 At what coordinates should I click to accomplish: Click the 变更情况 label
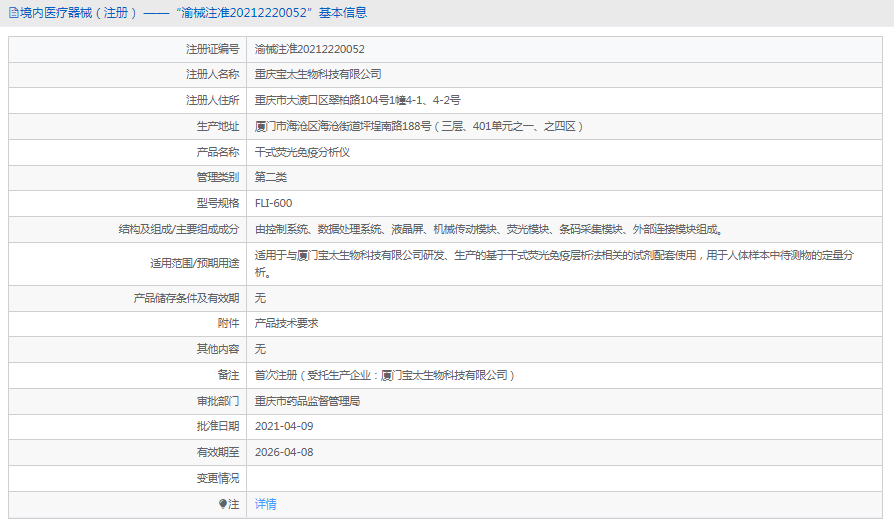click(x=218, y=479)
